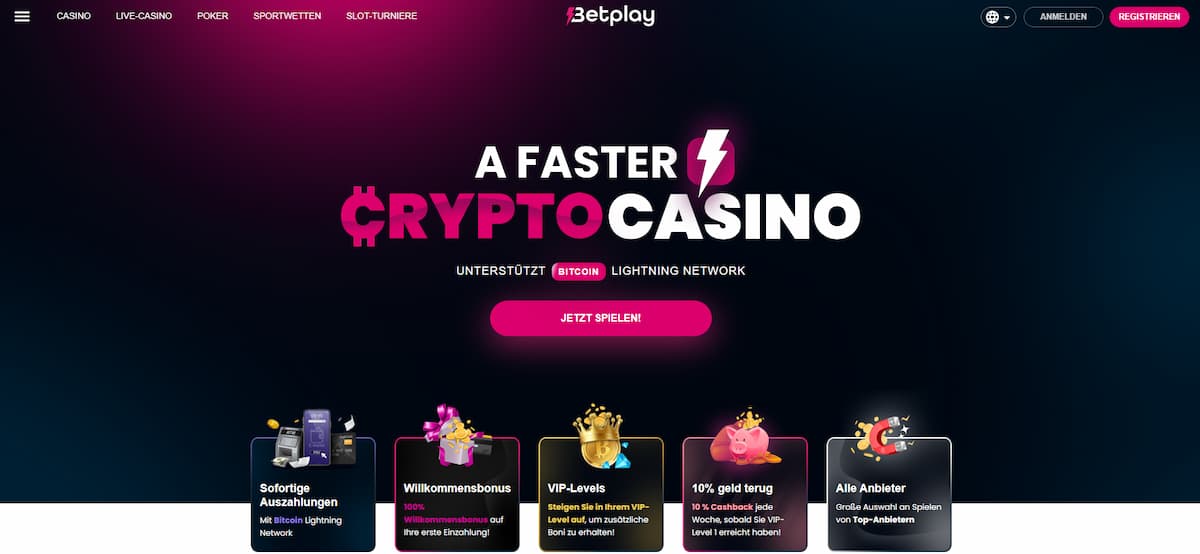
Task: Click the Registrieren button
Action: 1149,17
